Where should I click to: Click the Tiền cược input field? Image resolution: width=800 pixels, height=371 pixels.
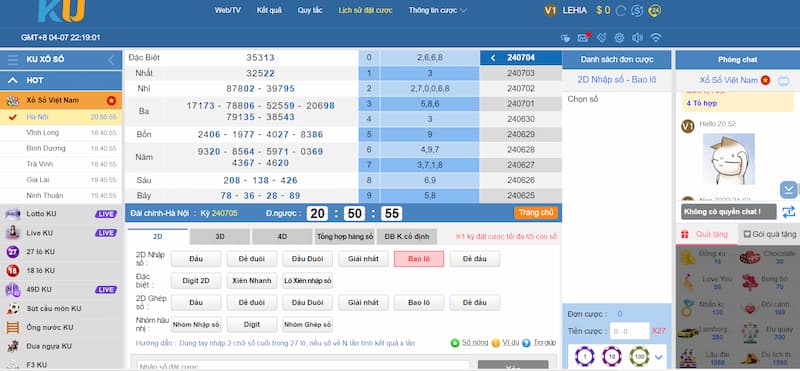coord(630,331)
